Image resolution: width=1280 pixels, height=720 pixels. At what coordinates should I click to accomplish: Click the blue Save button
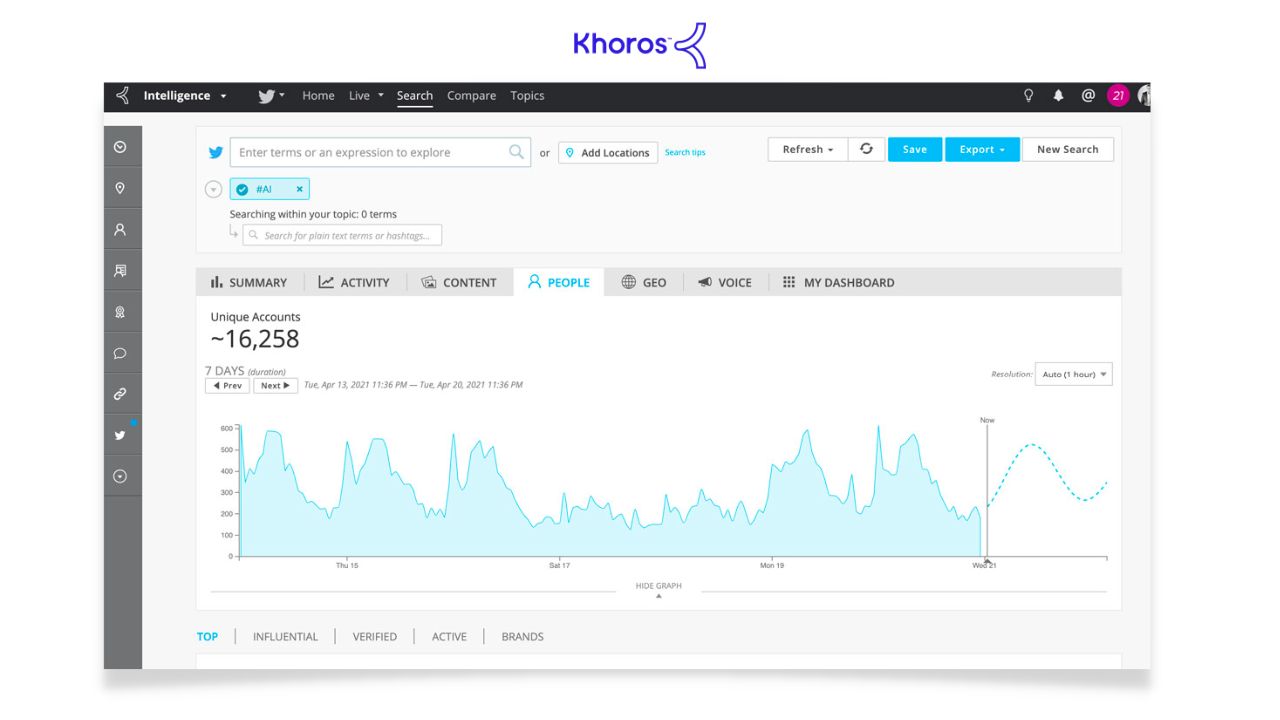[x=915, y=149]
